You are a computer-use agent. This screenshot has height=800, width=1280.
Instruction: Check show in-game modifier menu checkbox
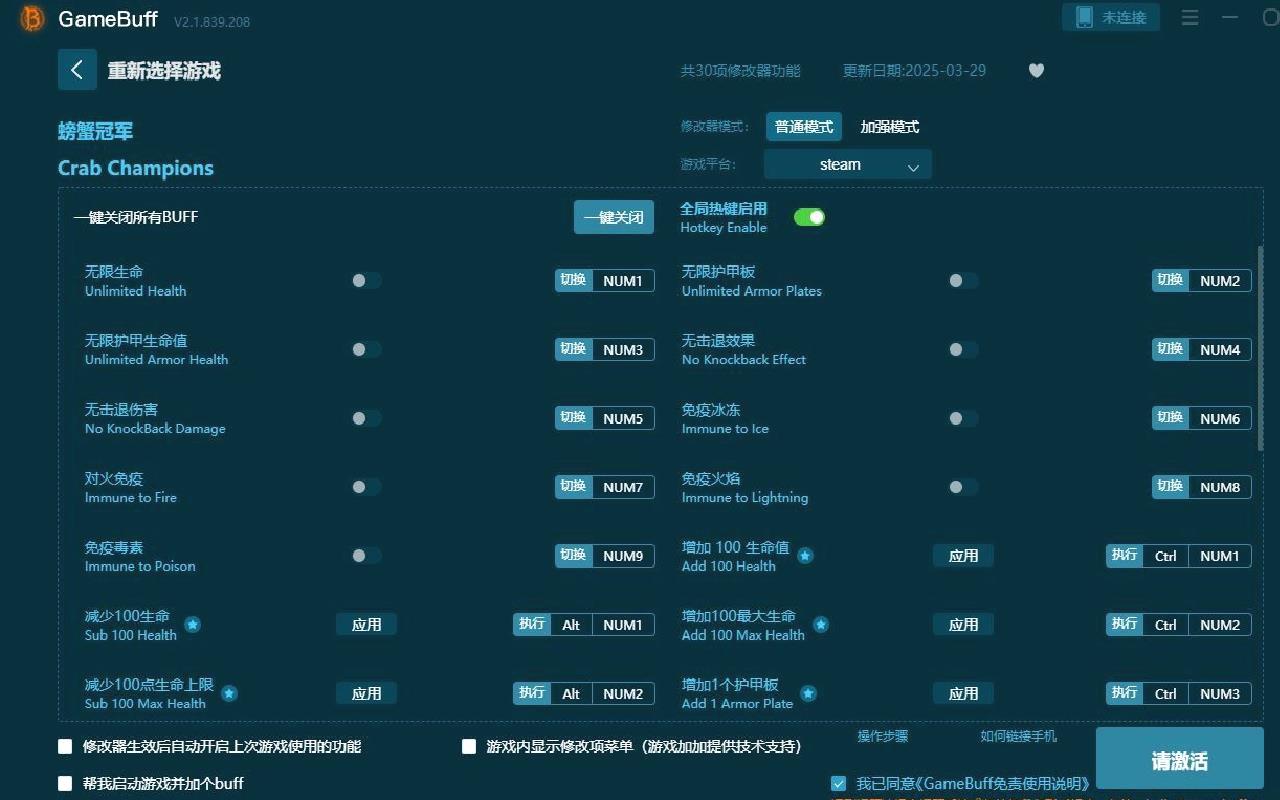point(469,746)
